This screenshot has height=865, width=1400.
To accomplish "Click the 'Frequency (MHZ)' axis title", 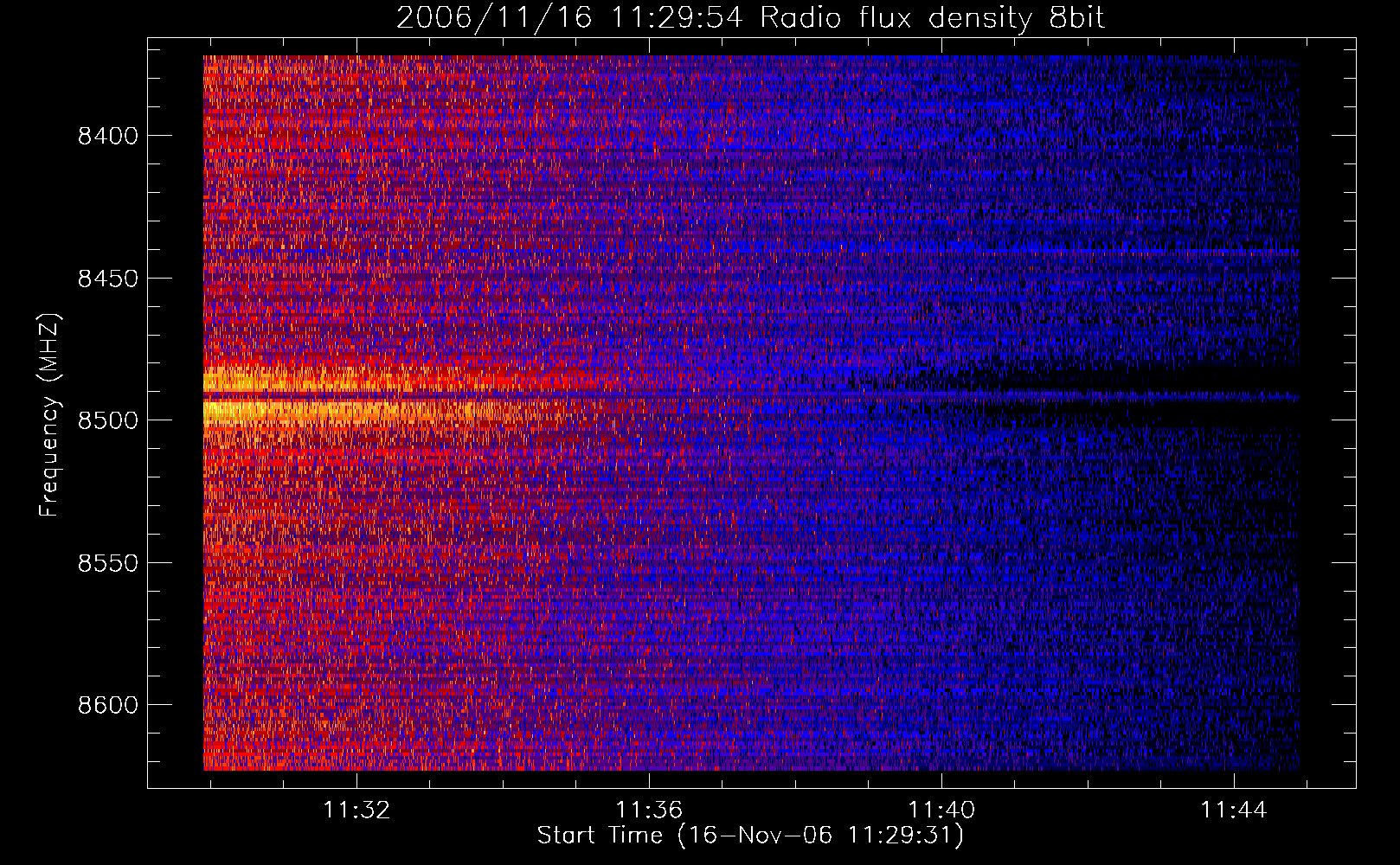I will tap(49, 415).
